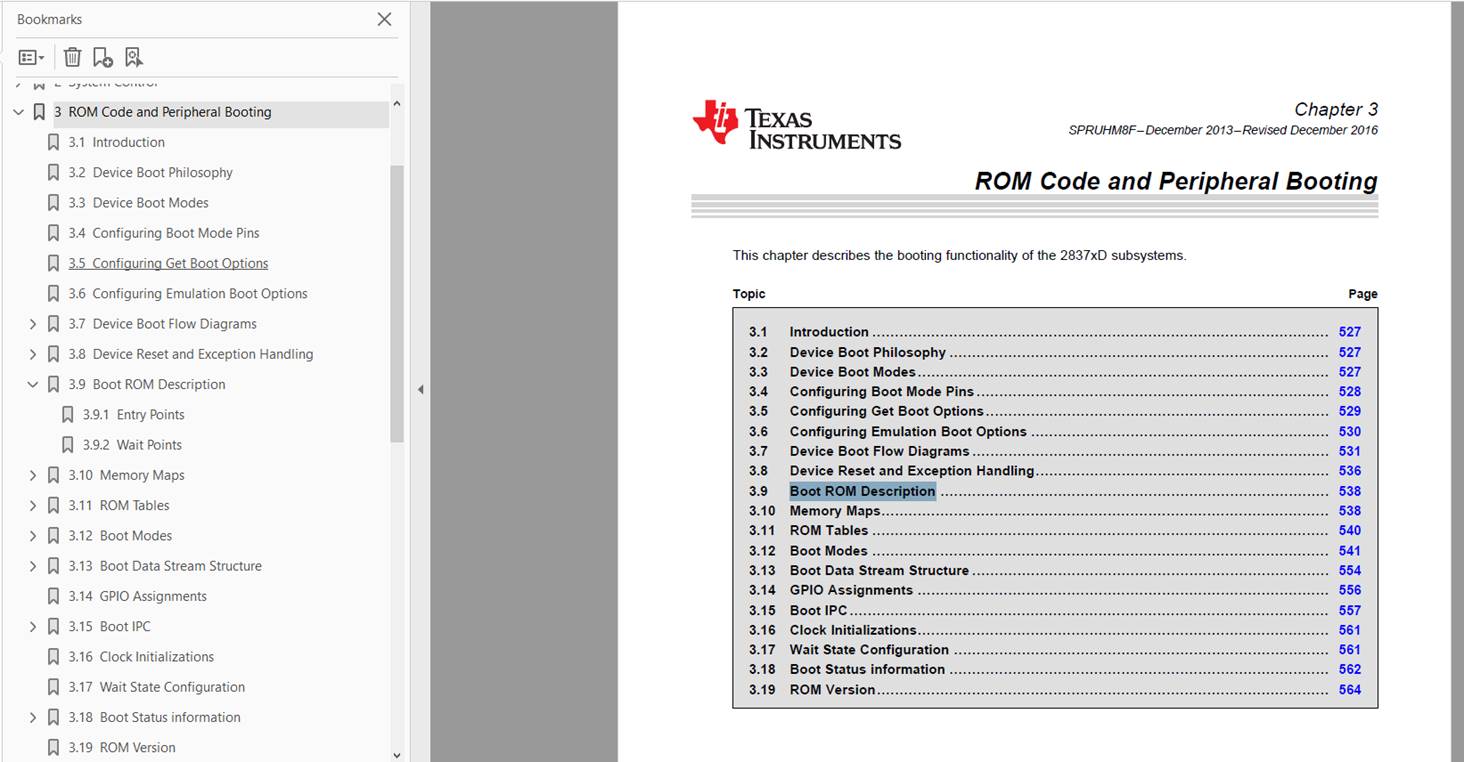Click page number 564 in the TOC
Viewport: 1464px width, 762px height.
(x=1349, y=689)
